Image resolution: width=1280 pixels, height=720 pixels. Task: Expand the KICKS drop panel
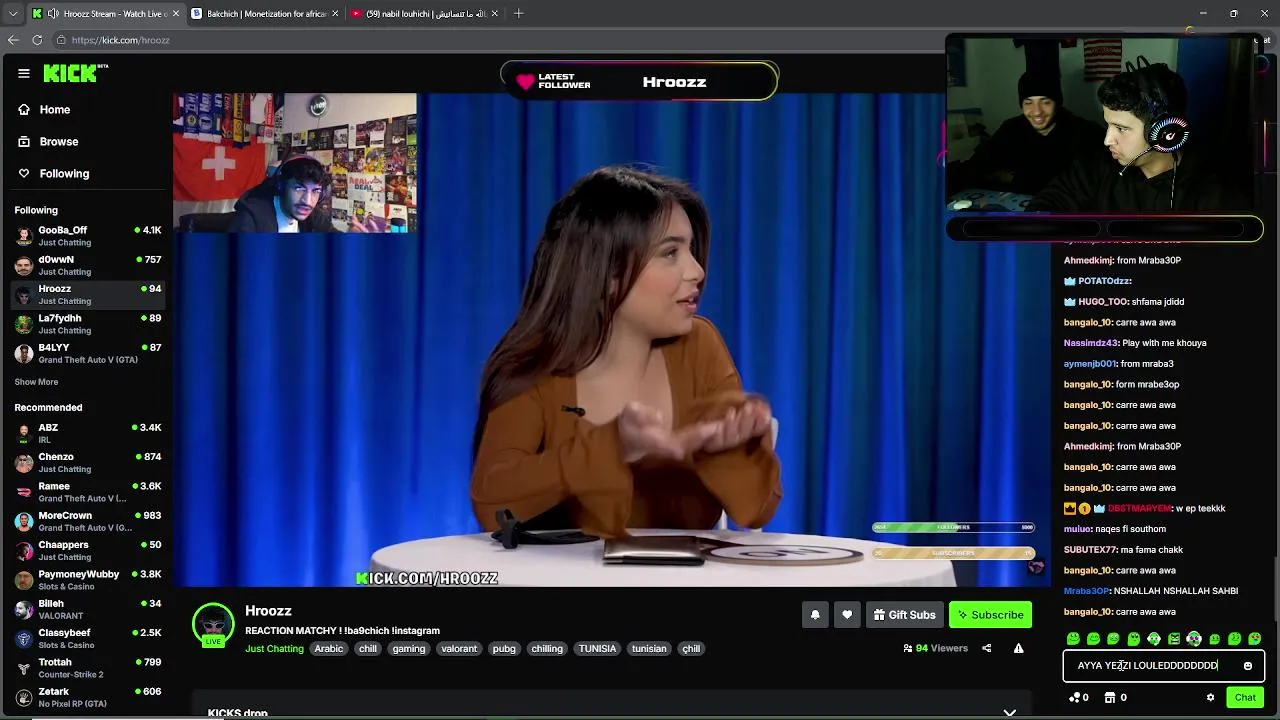click(1010, 712)
